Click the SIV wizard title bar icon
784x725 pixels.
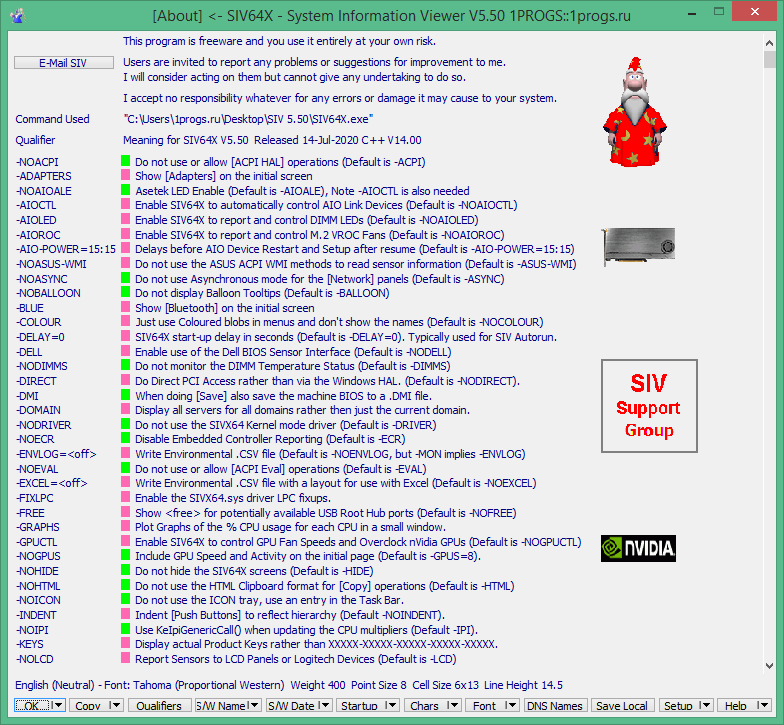click(18, 16)
